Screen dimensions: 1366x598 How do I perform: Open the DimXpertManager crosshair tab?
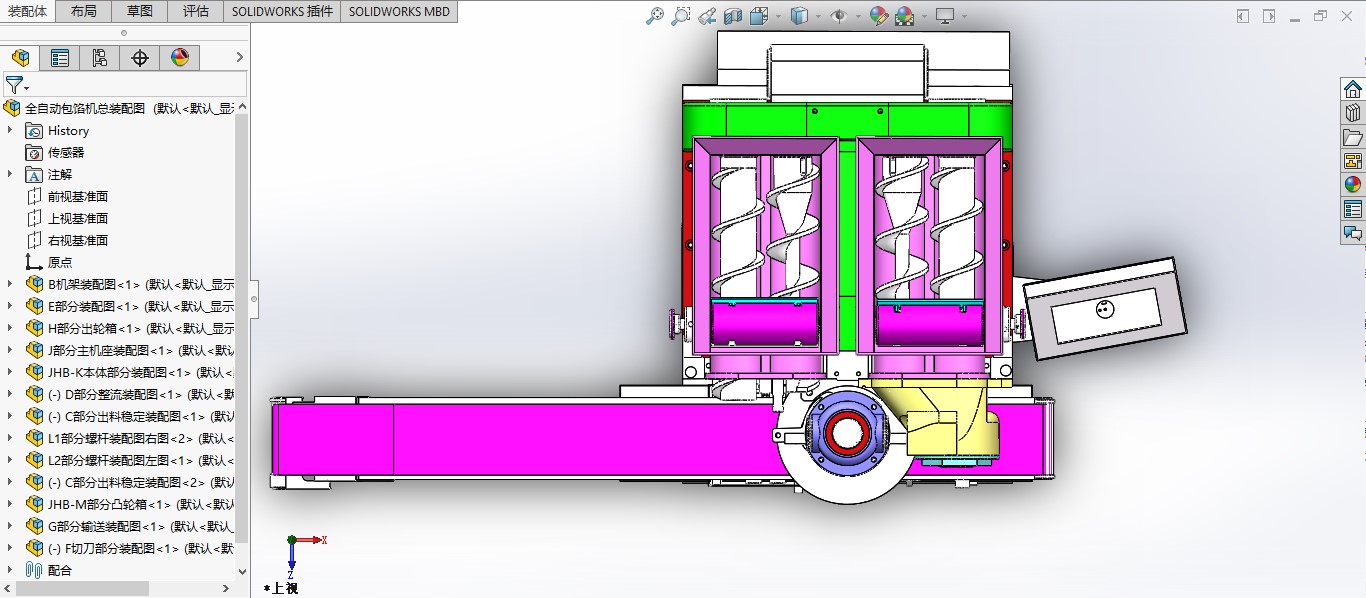click(140, 58)
